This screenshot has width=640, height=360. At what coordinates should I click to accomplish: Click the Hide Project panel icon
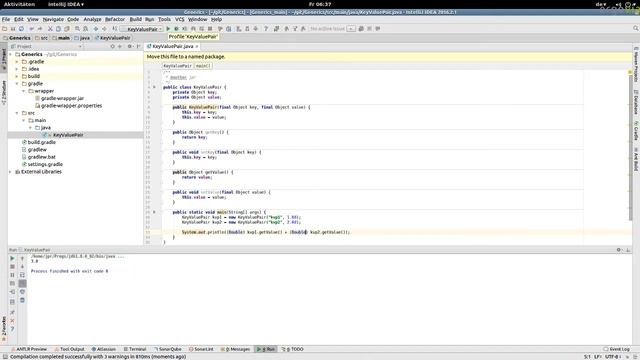tap(139, 47)
